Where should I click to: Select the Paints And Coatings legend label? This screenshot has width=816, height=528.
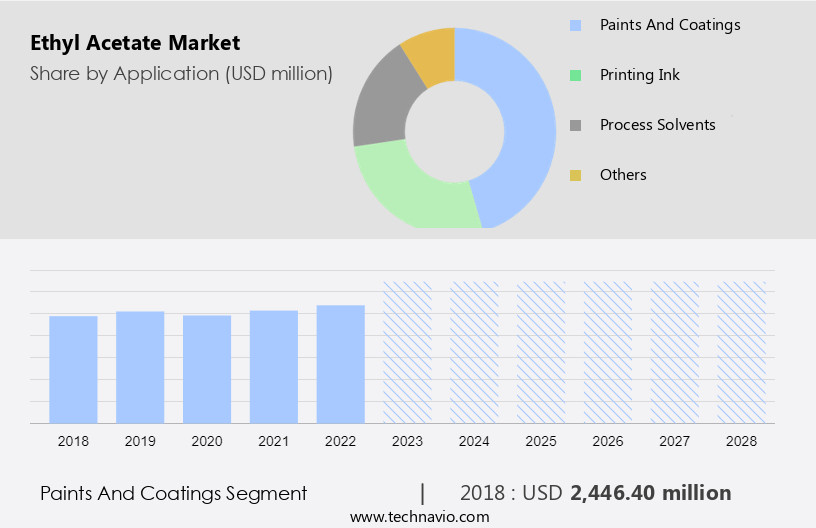point(669,25)
